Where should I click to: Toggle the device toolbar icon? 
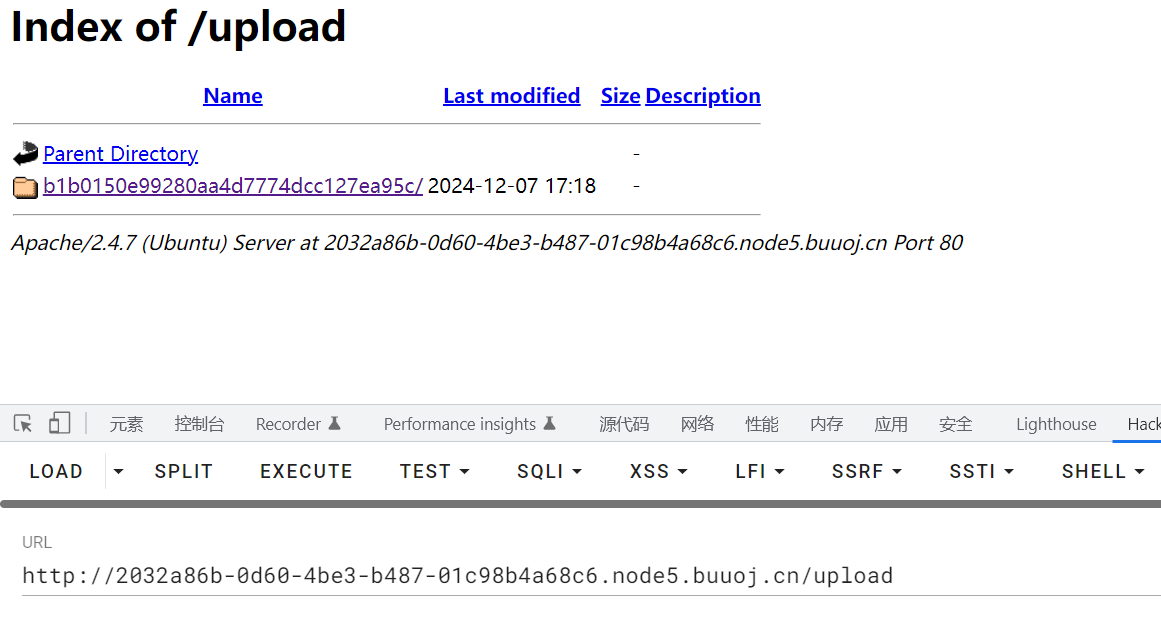click(60, 424)
